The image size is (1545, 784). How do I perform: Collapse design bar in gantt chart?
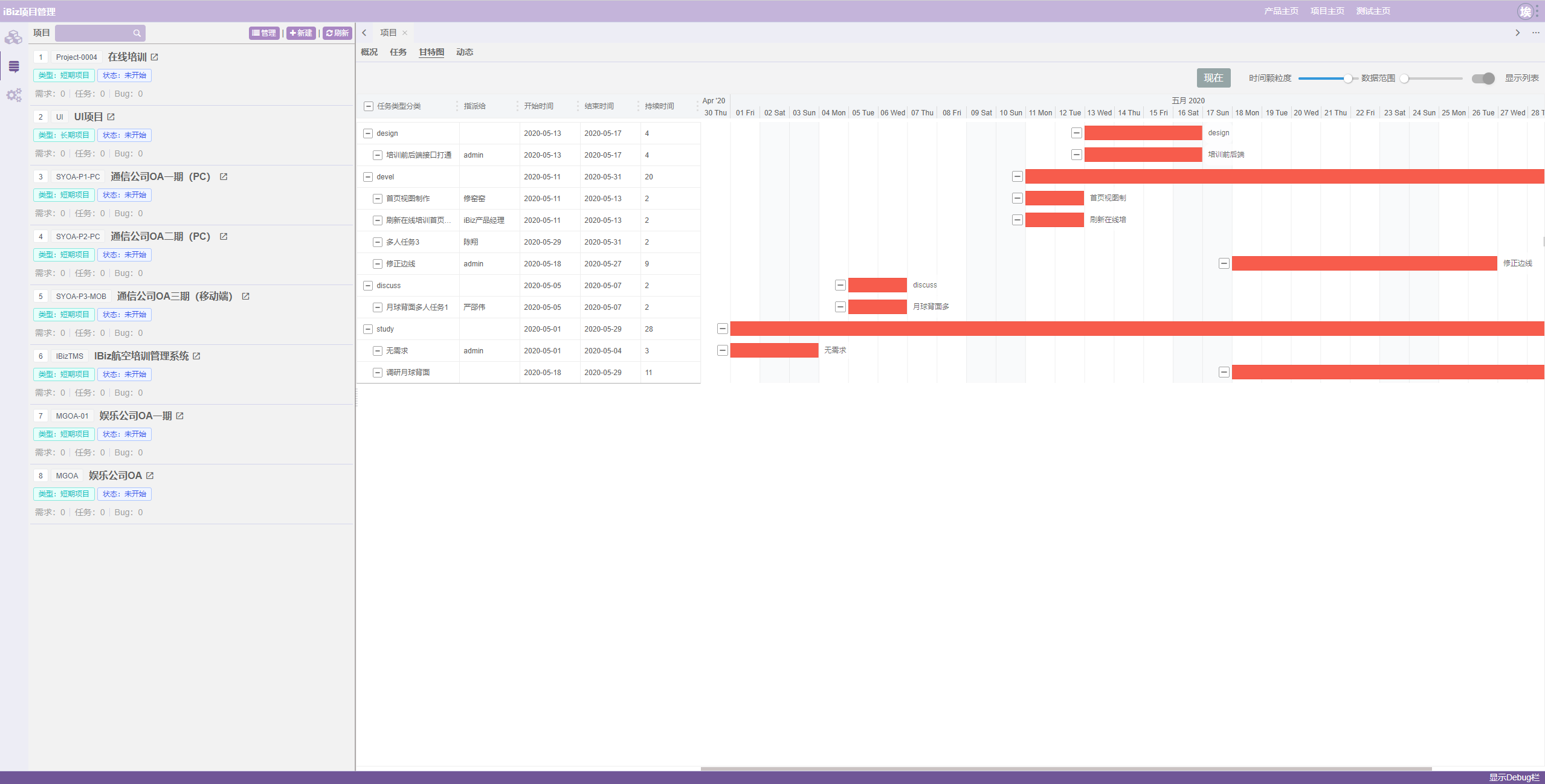click(1077, 133)
